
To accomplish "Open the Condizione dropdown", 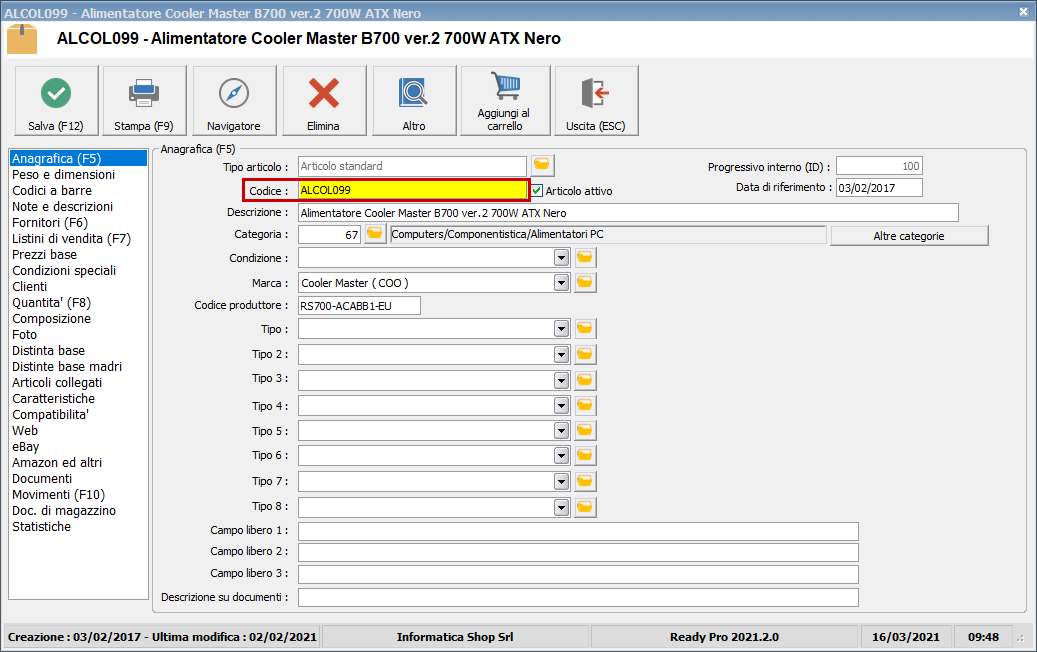I will point(561,257).
